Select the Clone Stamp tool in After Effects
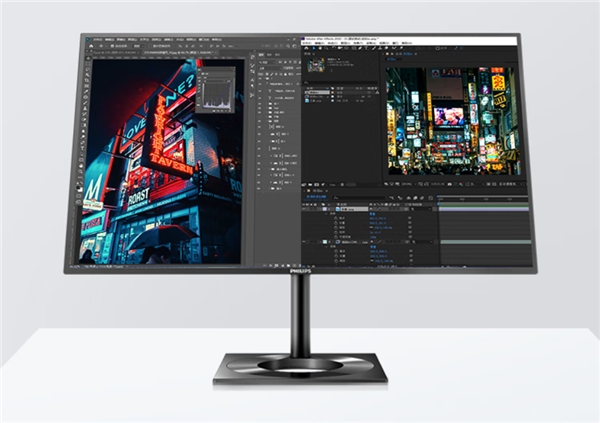This screenshot has height=423, width=600. 380,48
